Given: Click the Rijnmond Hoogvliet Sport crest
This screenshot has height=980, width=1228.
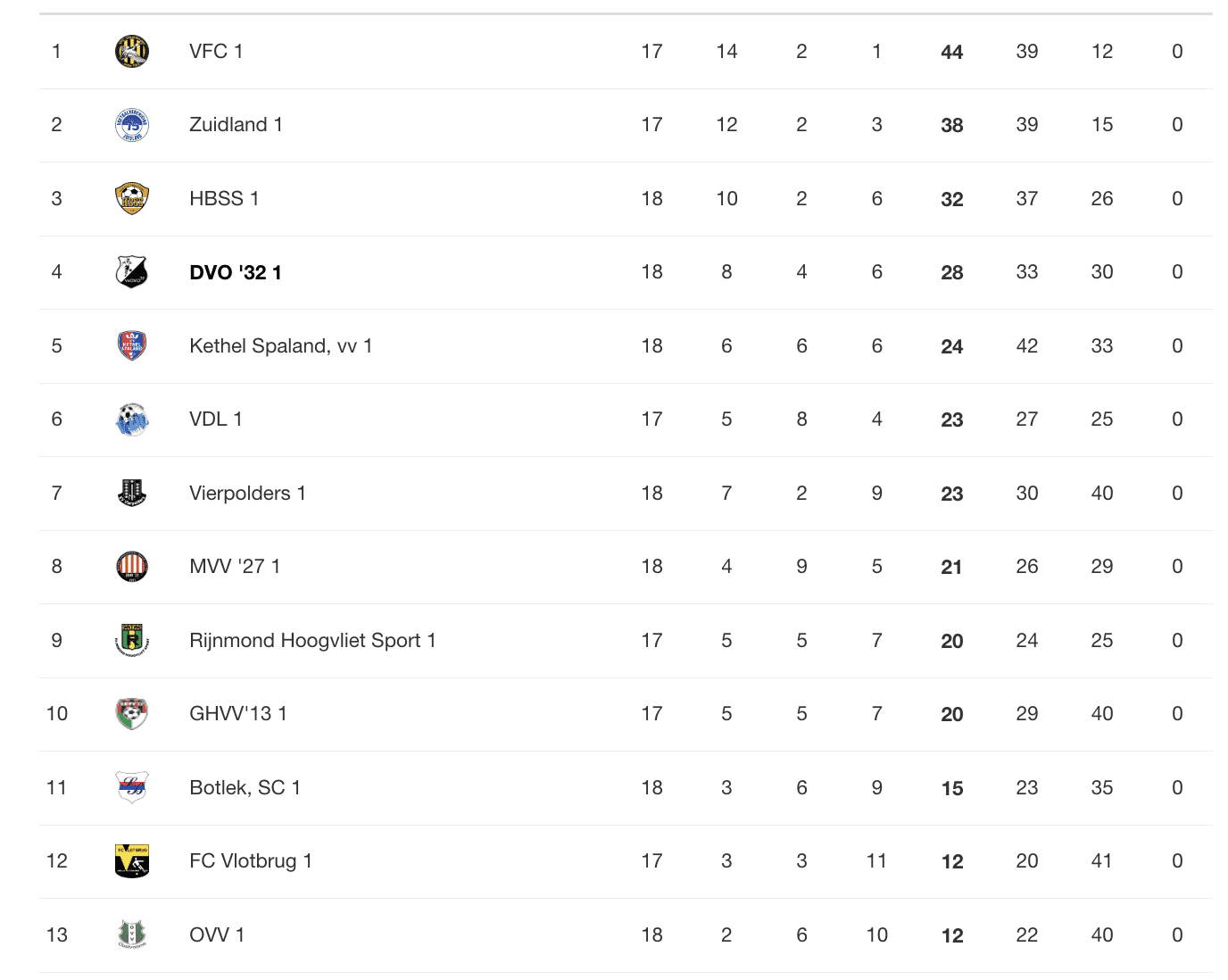Looking at the screenshot, I should pyautogui.click(x=132, y=640).
